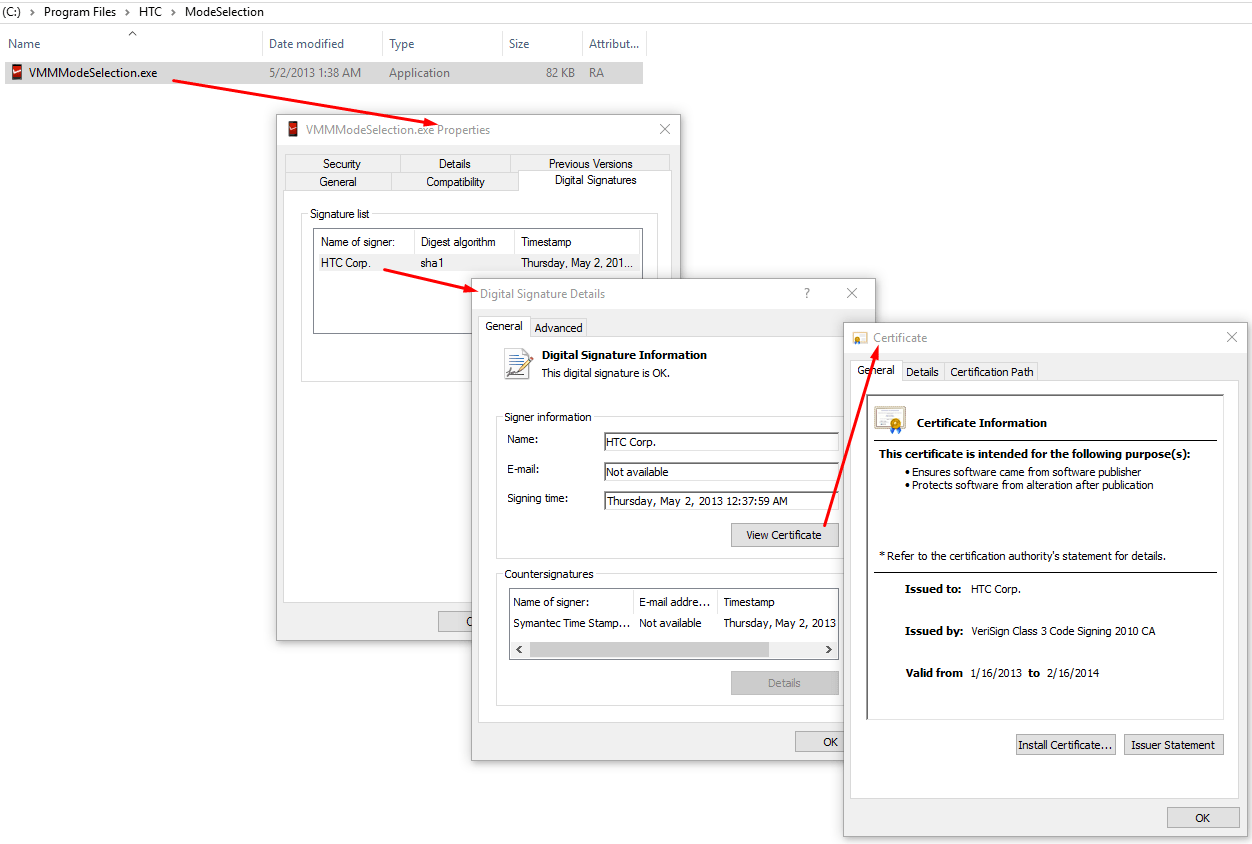Click the Properties dialog title bar icon
The image size is (1252, 844).
click(293, 129)
